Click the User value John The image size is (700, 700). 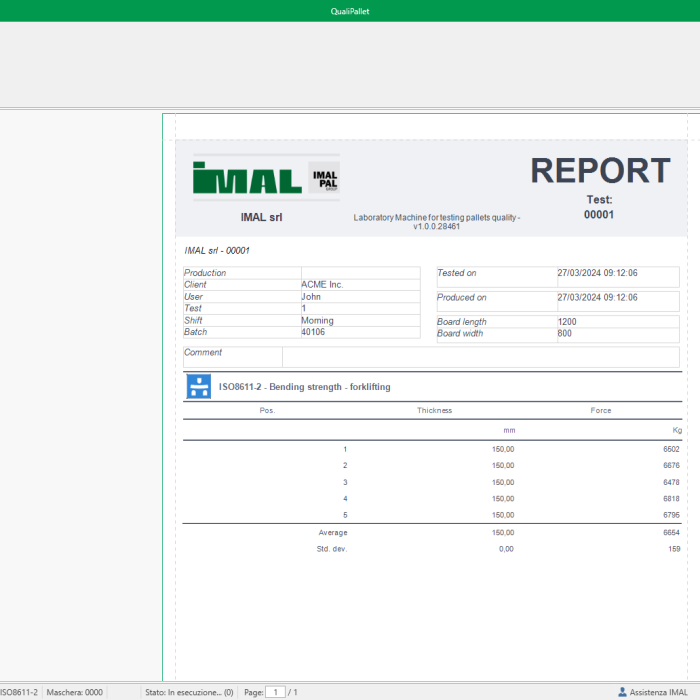(x=311, y=296)
